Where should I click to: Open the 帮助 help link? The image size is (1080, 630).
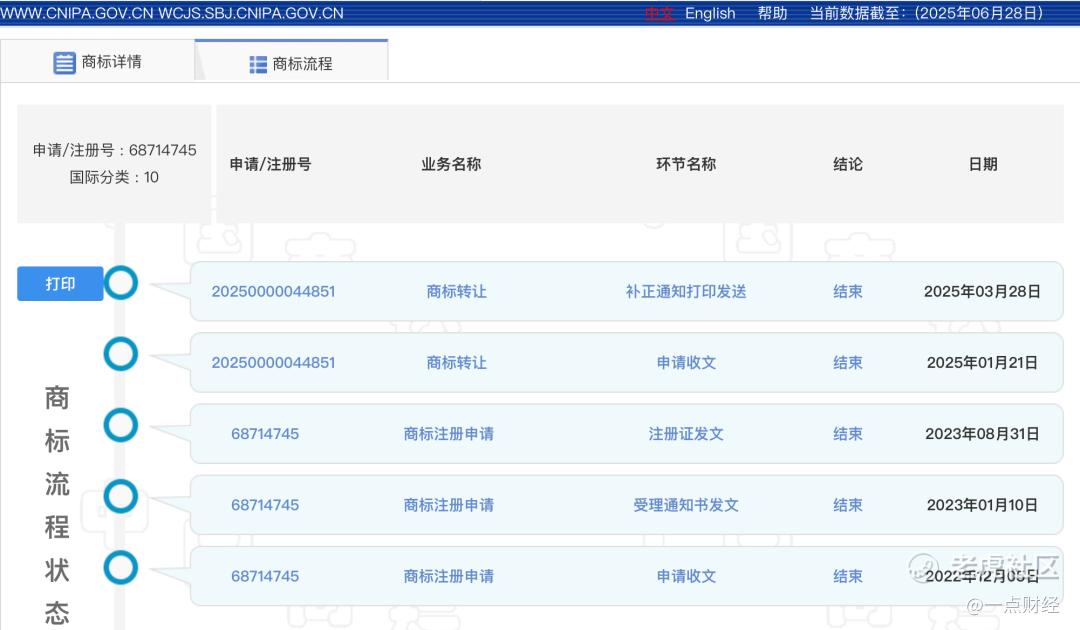point(772,13)
